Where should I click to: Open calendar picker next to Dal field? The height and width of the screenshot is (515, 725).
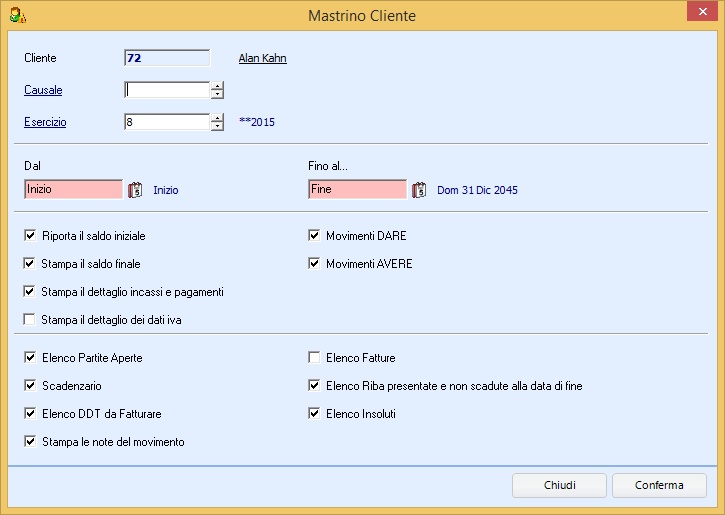[138, 189]
